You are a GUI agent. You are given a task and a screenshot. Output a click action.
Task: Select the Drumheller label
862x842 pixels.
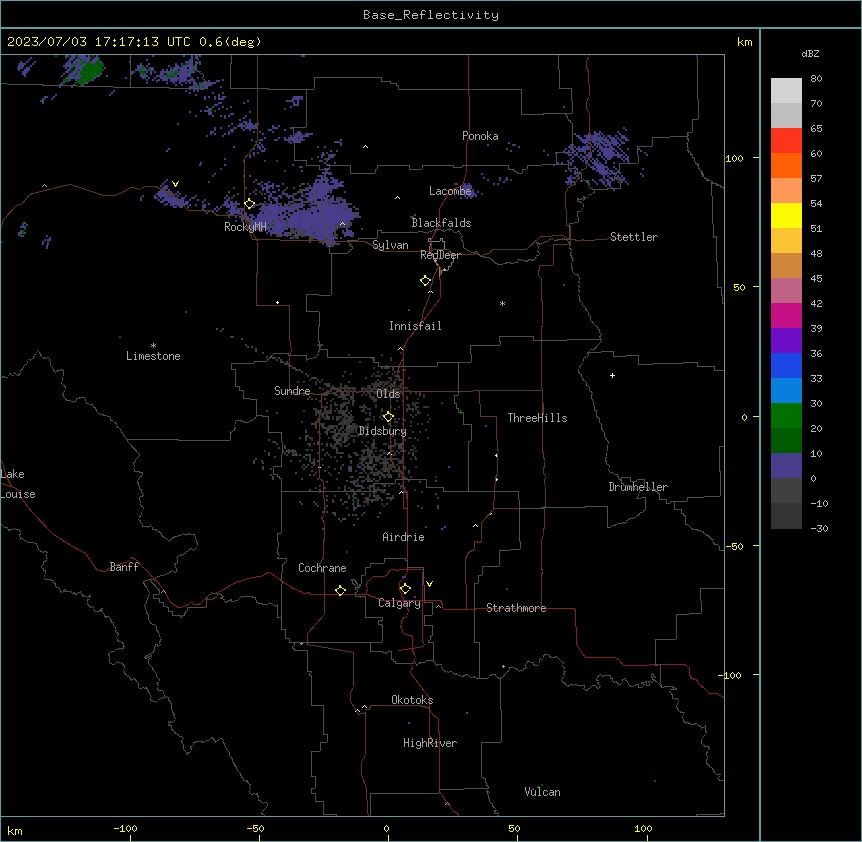[638, 487]
